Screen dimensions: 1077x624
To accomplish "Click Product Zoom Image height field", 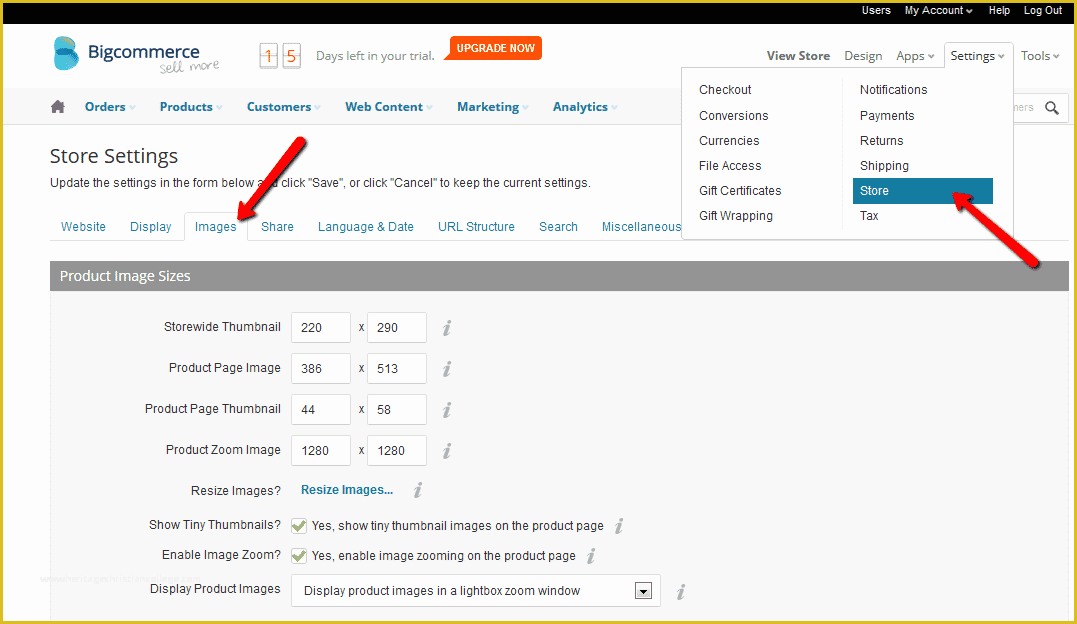I will click(397, 451).
